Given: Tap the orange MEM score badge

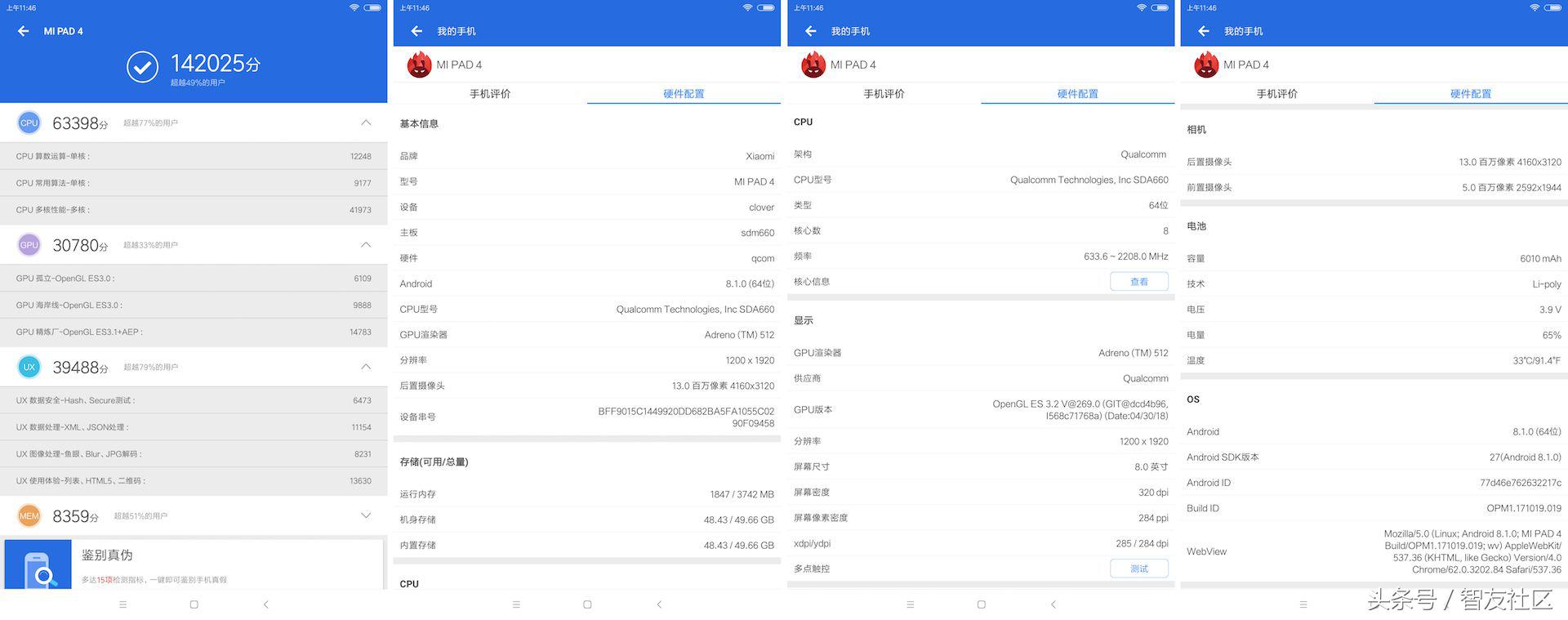Looking at the screenshot, I should [29, 515].
